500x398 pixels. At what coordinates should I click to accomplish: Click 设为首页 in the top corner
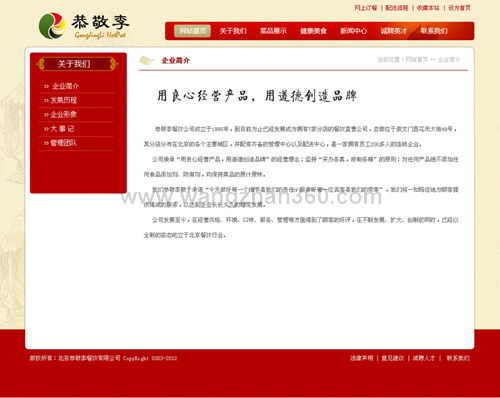(459, 8)
